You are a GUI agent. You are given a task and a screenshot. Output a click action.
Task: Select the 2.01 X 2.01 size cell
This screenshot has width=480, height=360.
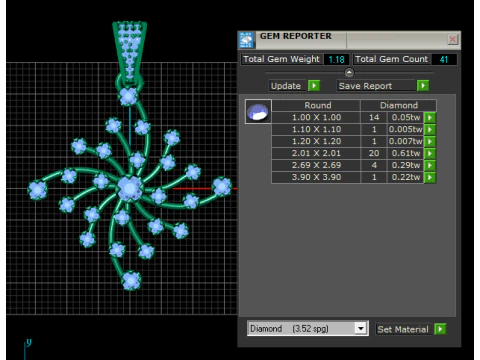pyautogui.click(x=316, y=153)
